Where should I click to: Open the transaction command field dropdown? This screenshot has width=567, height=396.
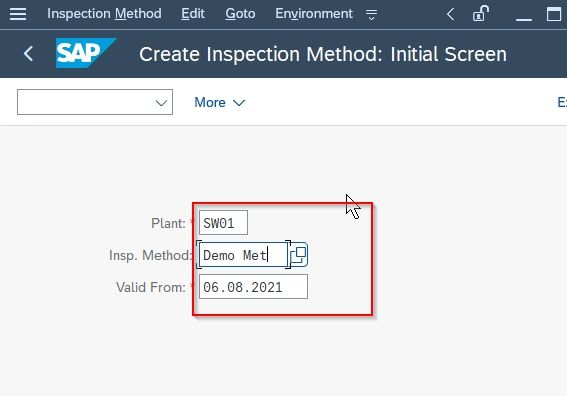click(x=95, y=102)
